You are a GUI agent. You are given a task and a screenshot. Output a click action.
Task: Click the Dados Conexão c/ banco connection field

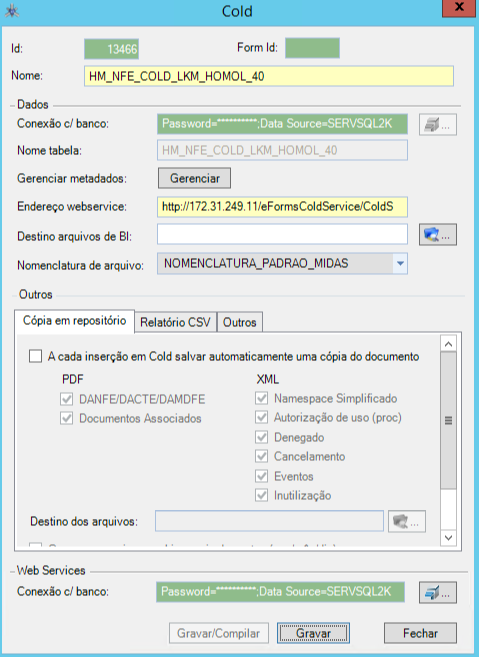coord(282,124)
